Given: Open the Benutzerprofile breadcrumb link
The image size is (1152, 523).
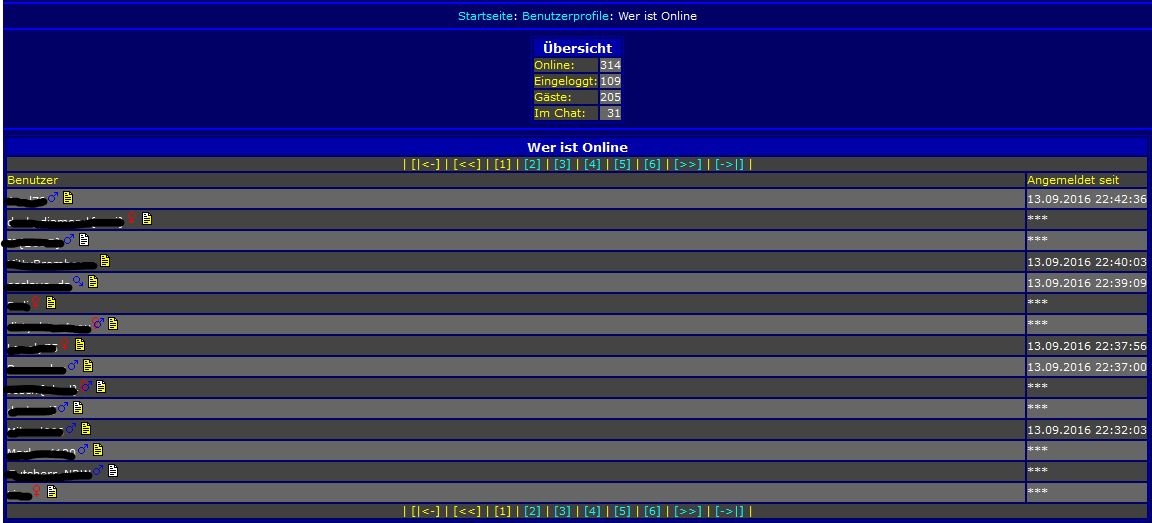Looking at the screenshot, I should coord(565,16).
